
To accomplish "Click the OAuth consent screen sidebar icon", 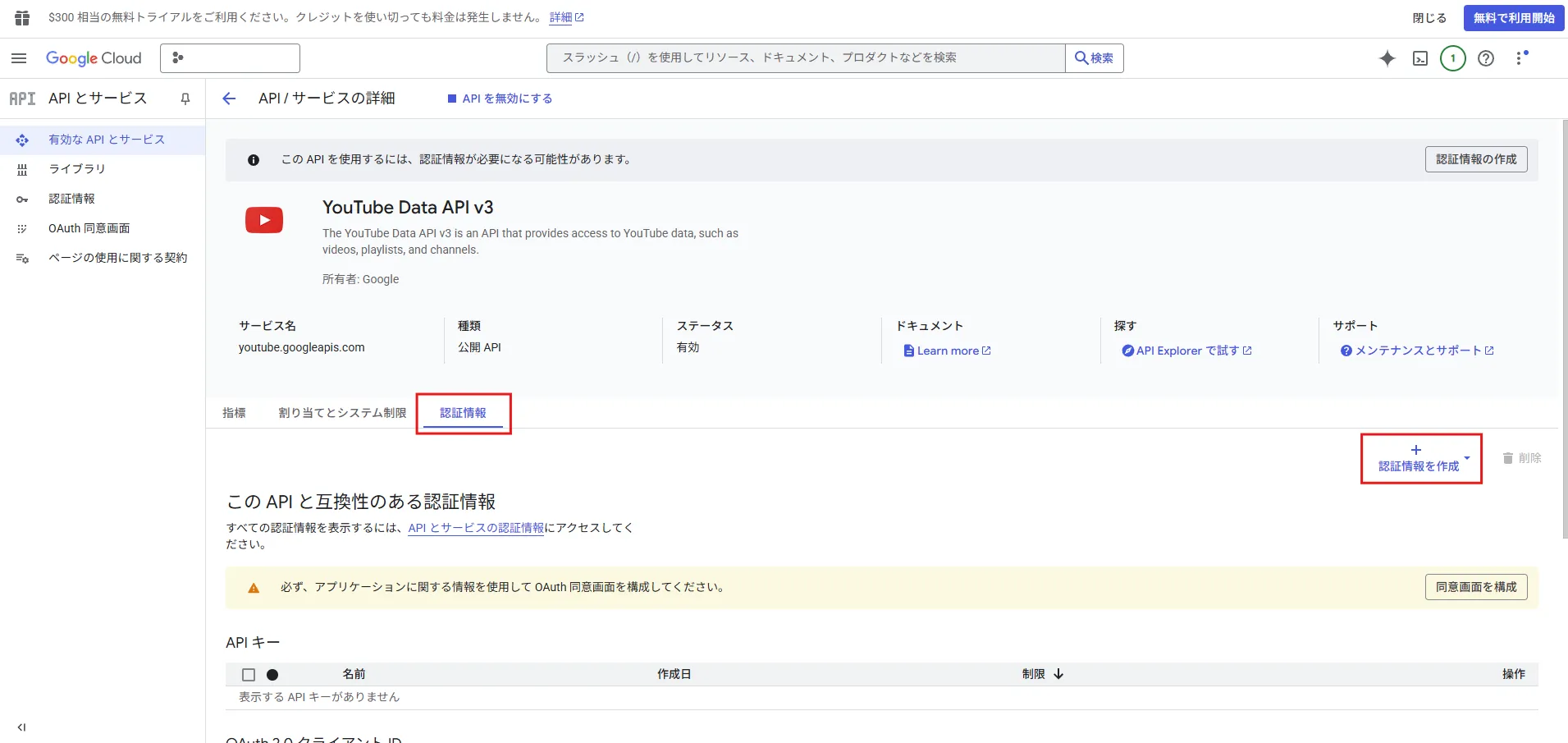I will [22, 229].
